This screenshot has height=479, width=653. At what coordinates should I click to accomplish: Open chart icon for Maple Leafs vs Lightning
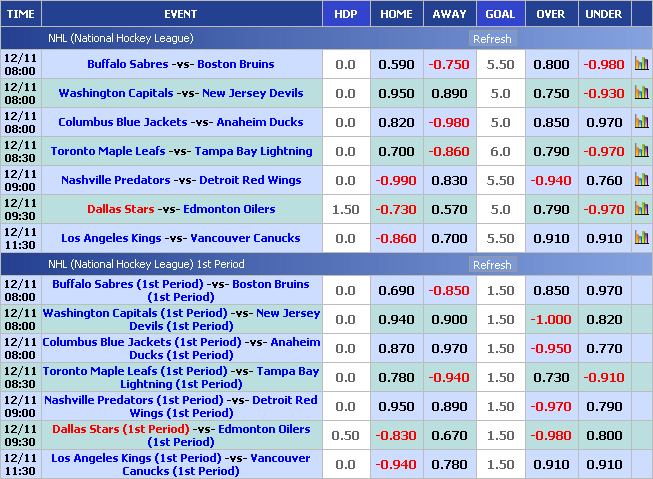pos(641,151)
